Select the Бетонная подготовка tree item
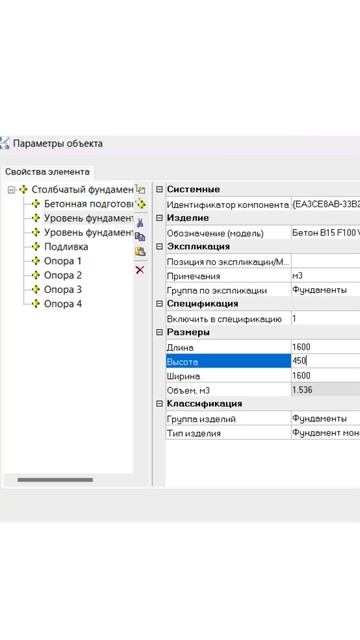Image resolution: width=360 pixels, height=640 pixels. (x=89, y=204)
